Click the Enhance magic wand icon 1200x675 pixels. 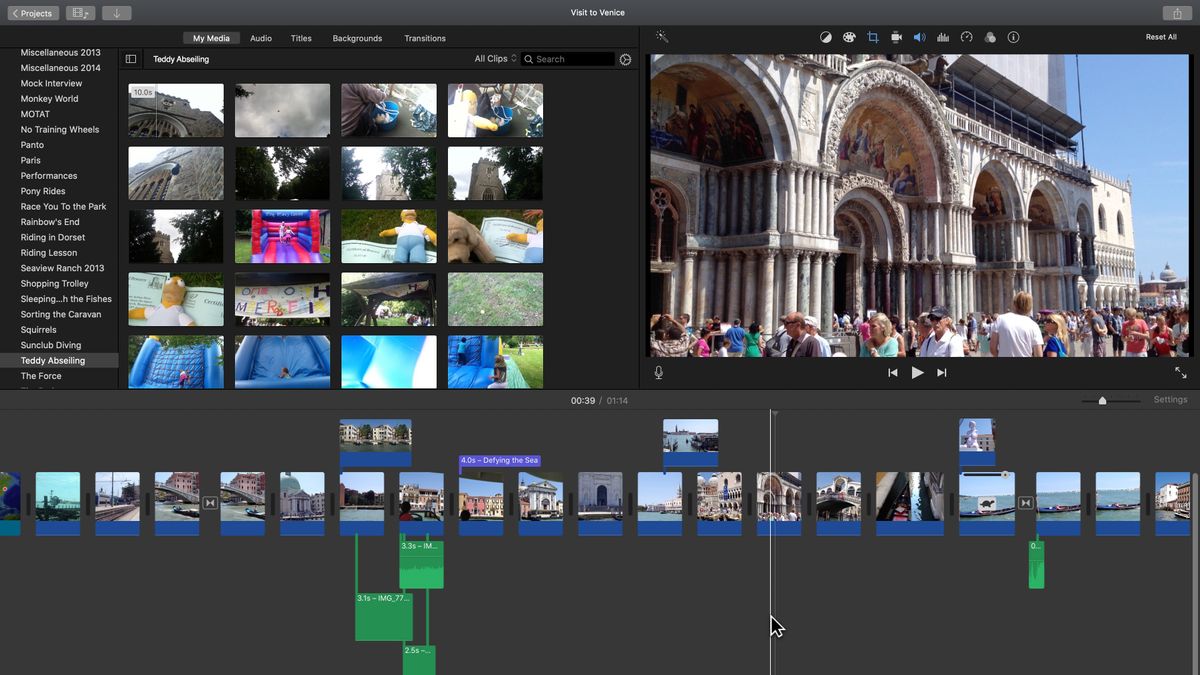point(660,37)
